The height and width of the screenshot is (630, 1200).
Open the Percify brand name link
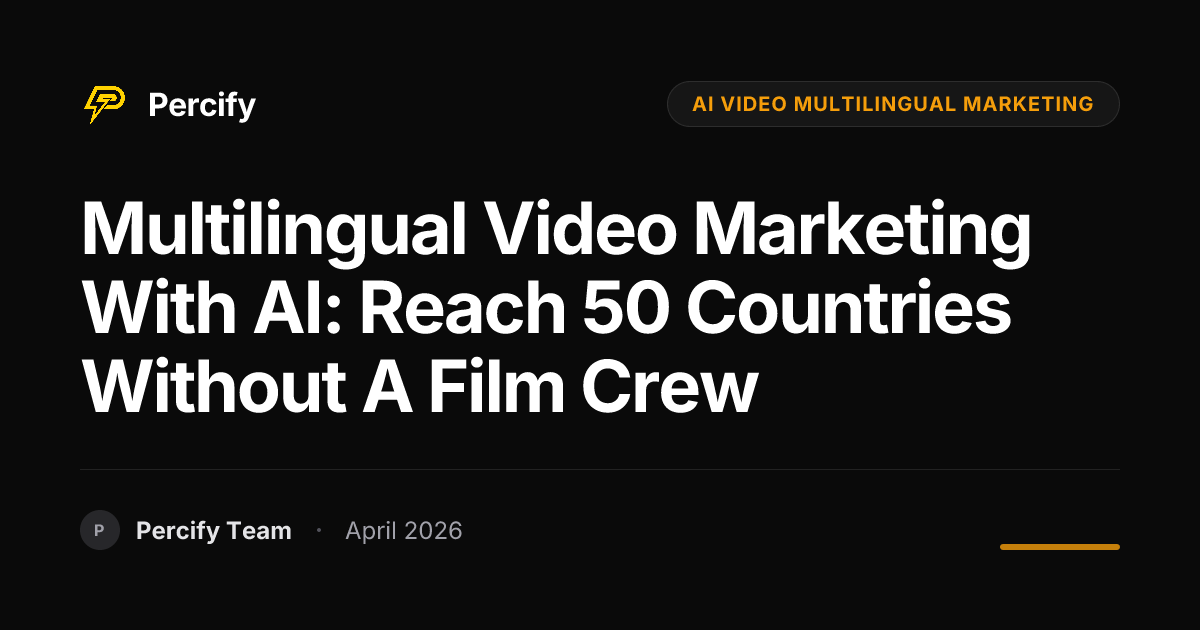tap(202, 105)
